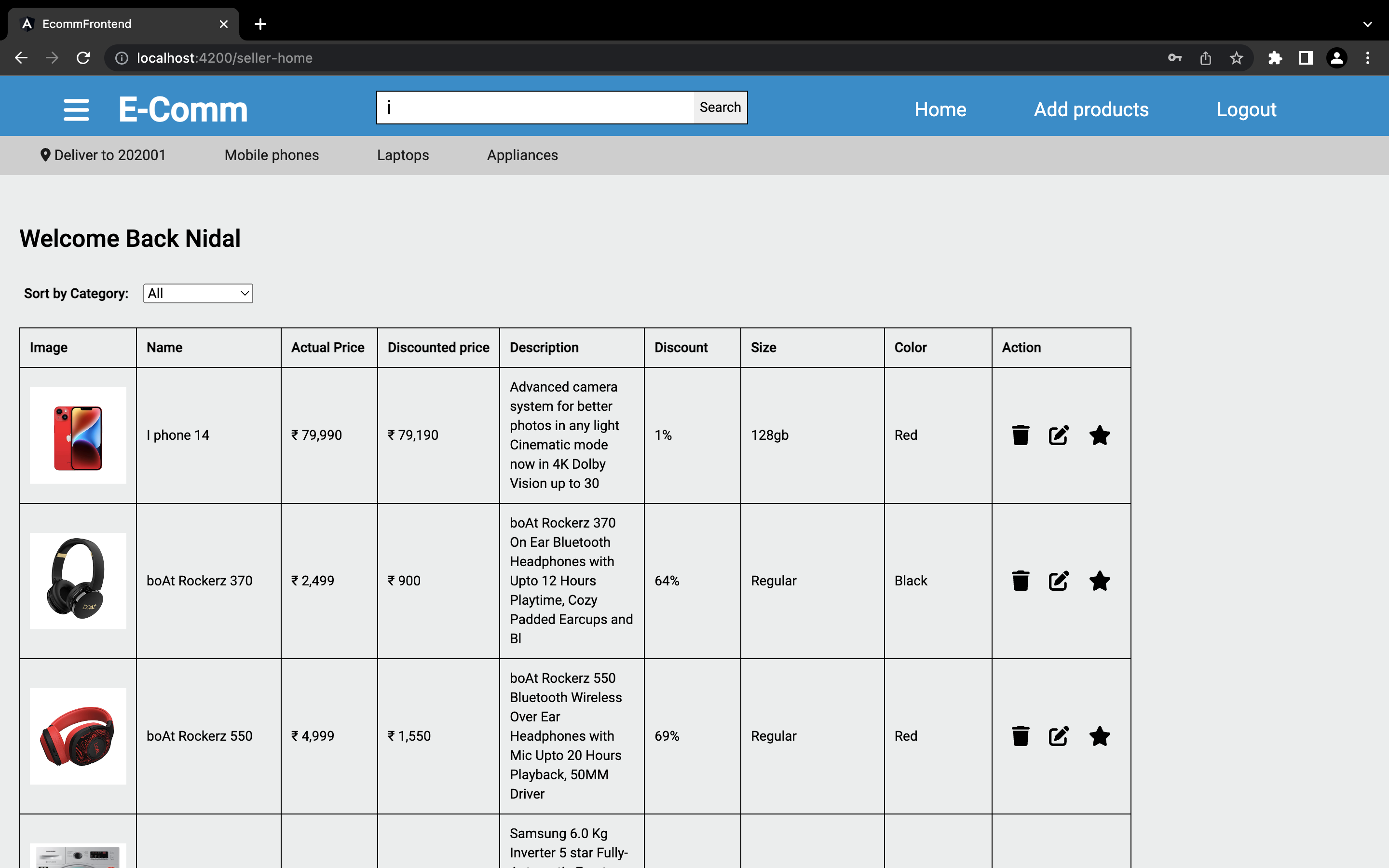The width and height of the screenshot is (1389, 868).
Task: Click the Search button
Action: (719, 107)
